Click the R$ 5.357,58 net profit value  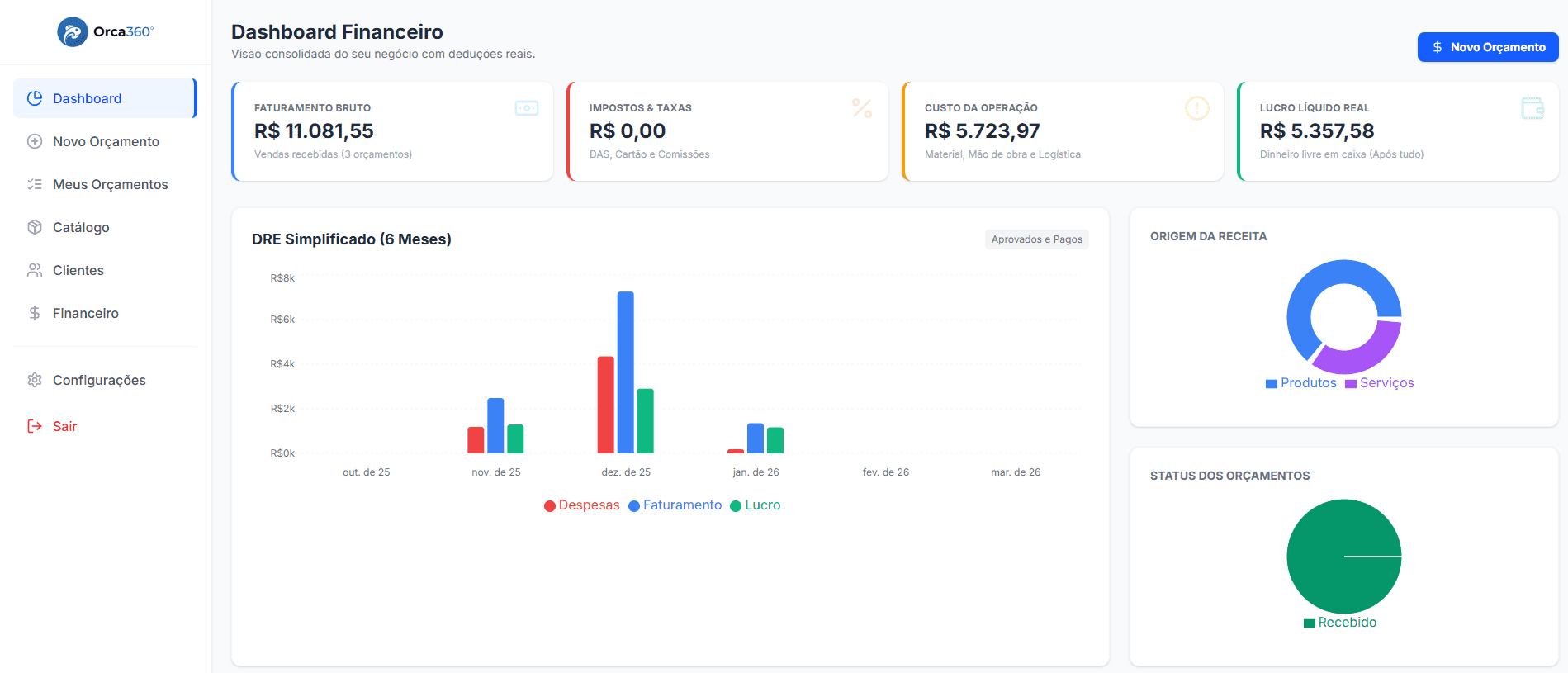(1317, 130)
